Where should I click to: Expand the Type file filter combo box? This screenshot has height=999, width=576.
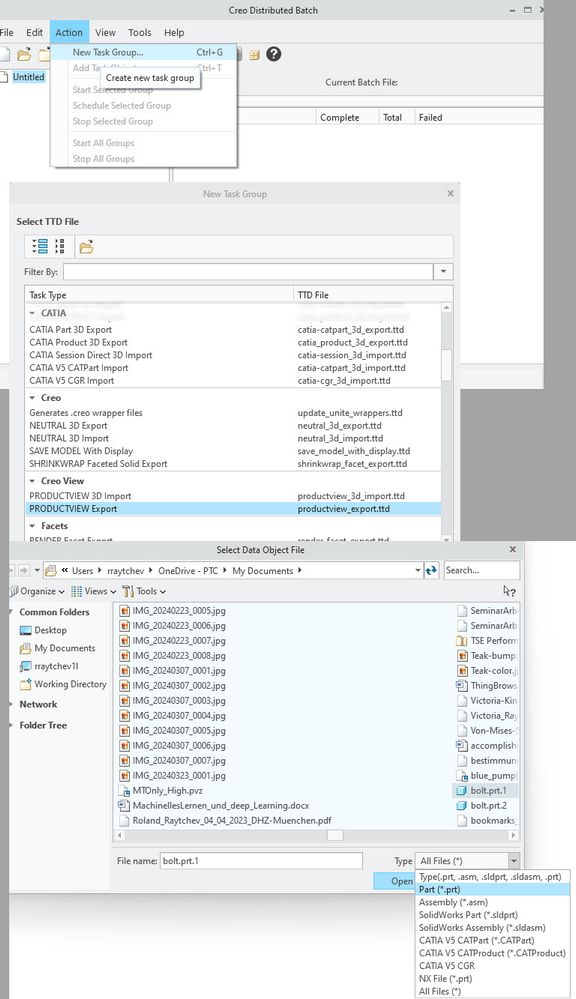468,861
